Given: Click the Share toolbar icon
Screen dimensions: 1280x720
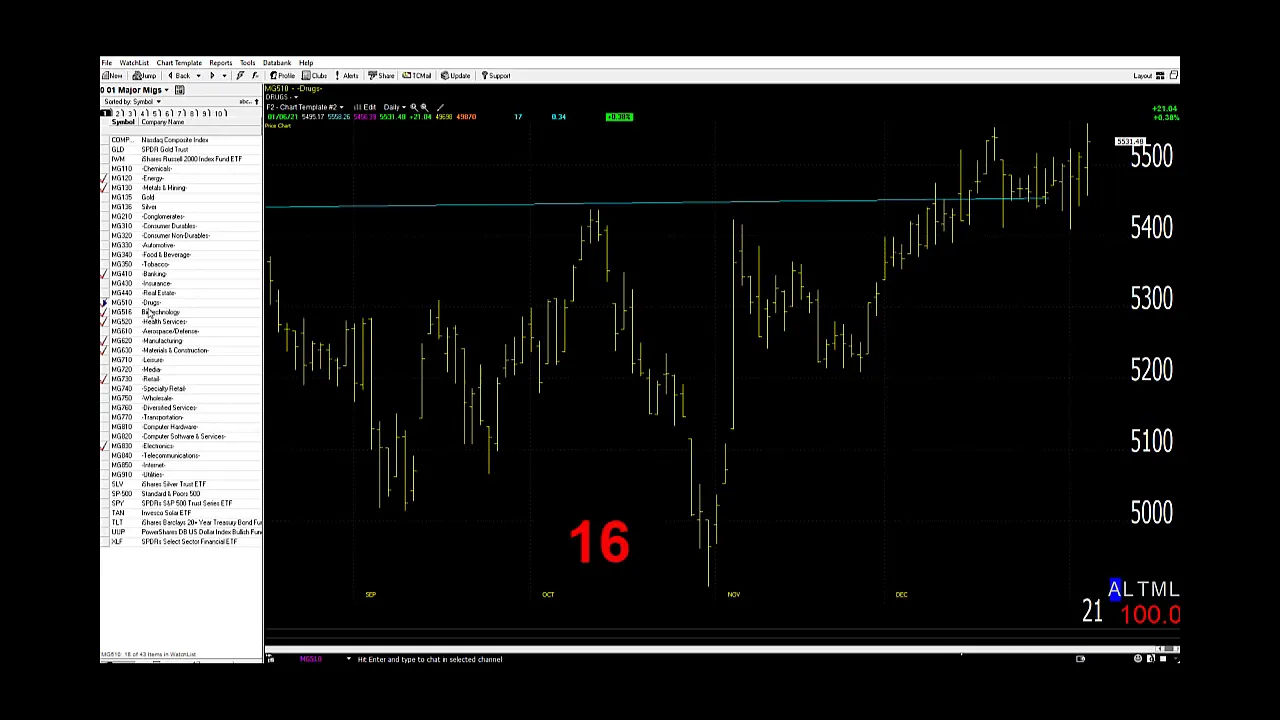Looking at the screenshot, I should [x=381, y=76].
